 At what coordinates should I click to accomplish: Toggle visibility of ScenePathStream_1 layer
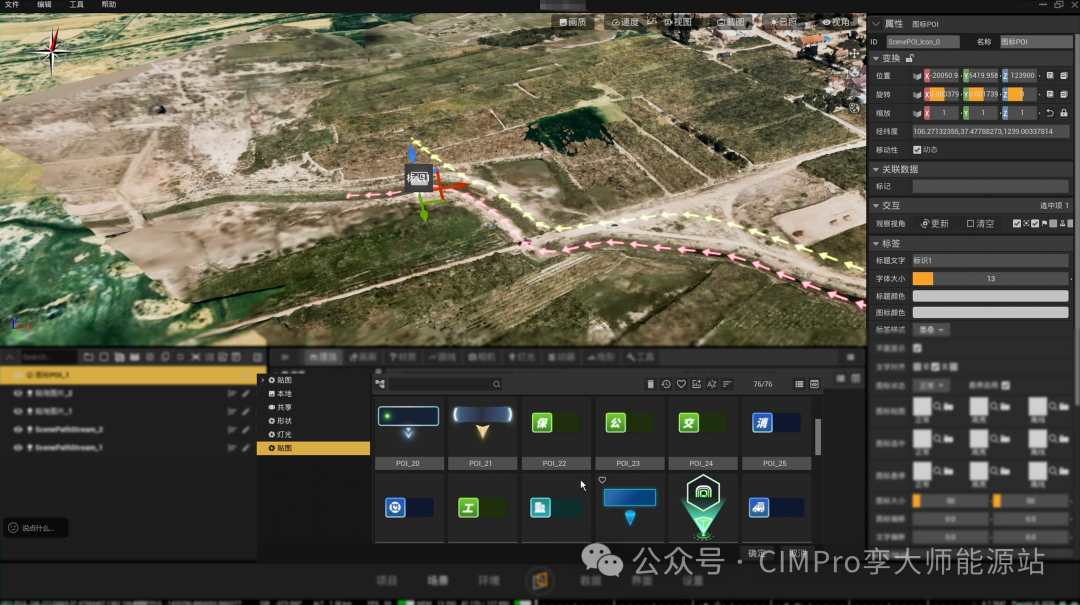point(18,447)
